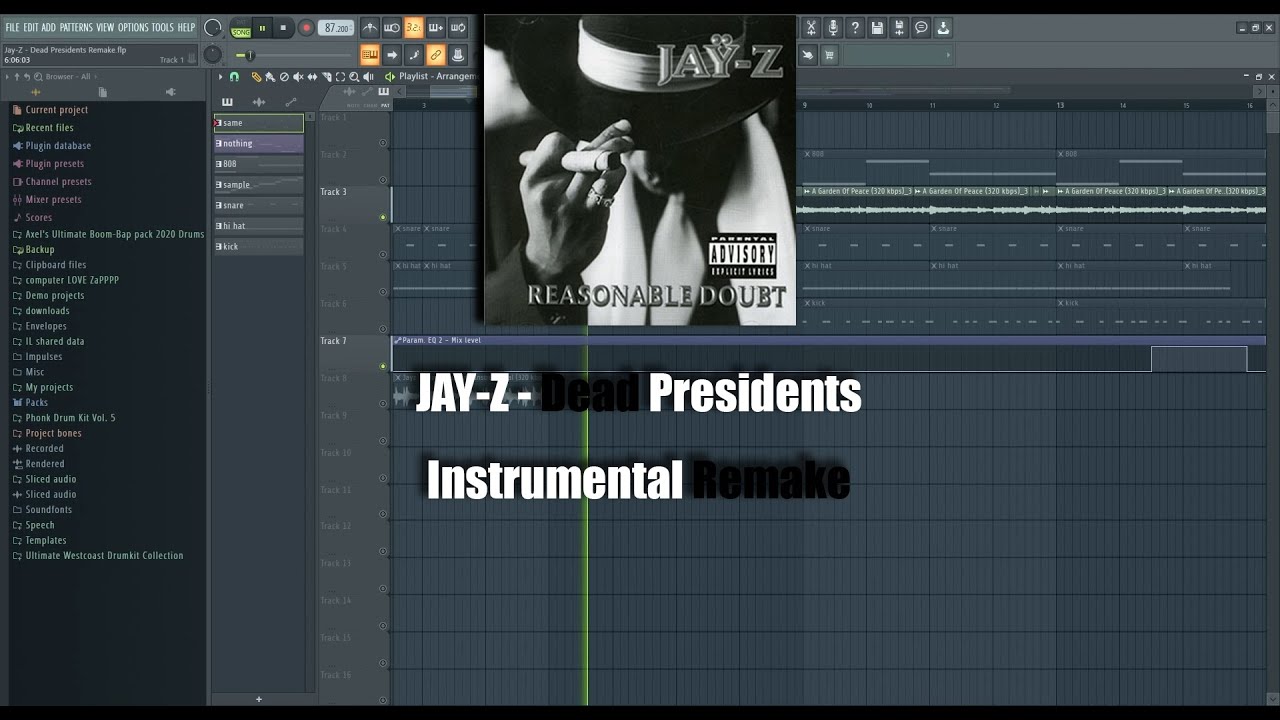The width and height of the screenshot is (1280, 720).
Task: Toggle Track 1 mute dot
Action: (383, 142)
